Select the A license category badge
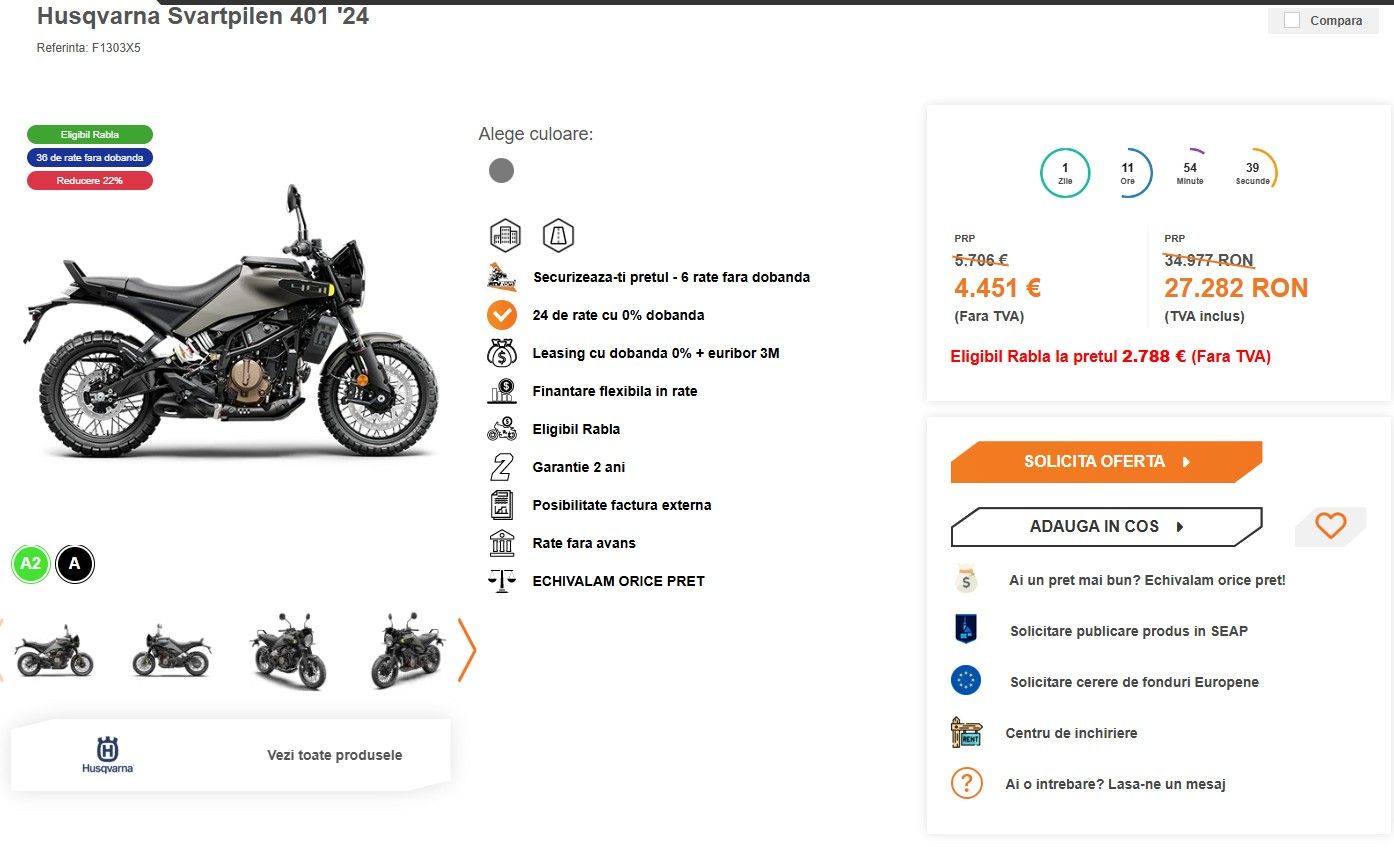The height and width of the screenshot is (850, 1394). point(75,564)
